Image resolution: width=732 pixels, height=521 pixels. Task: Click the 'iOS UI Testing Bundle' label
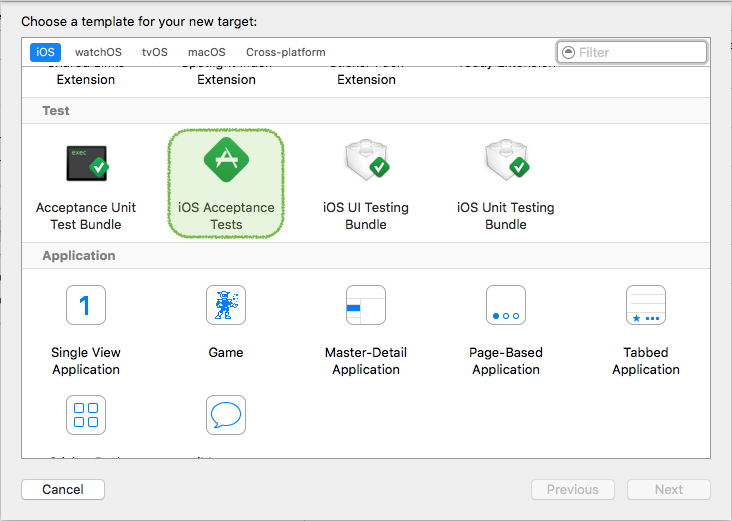click(x=366, y=216)
